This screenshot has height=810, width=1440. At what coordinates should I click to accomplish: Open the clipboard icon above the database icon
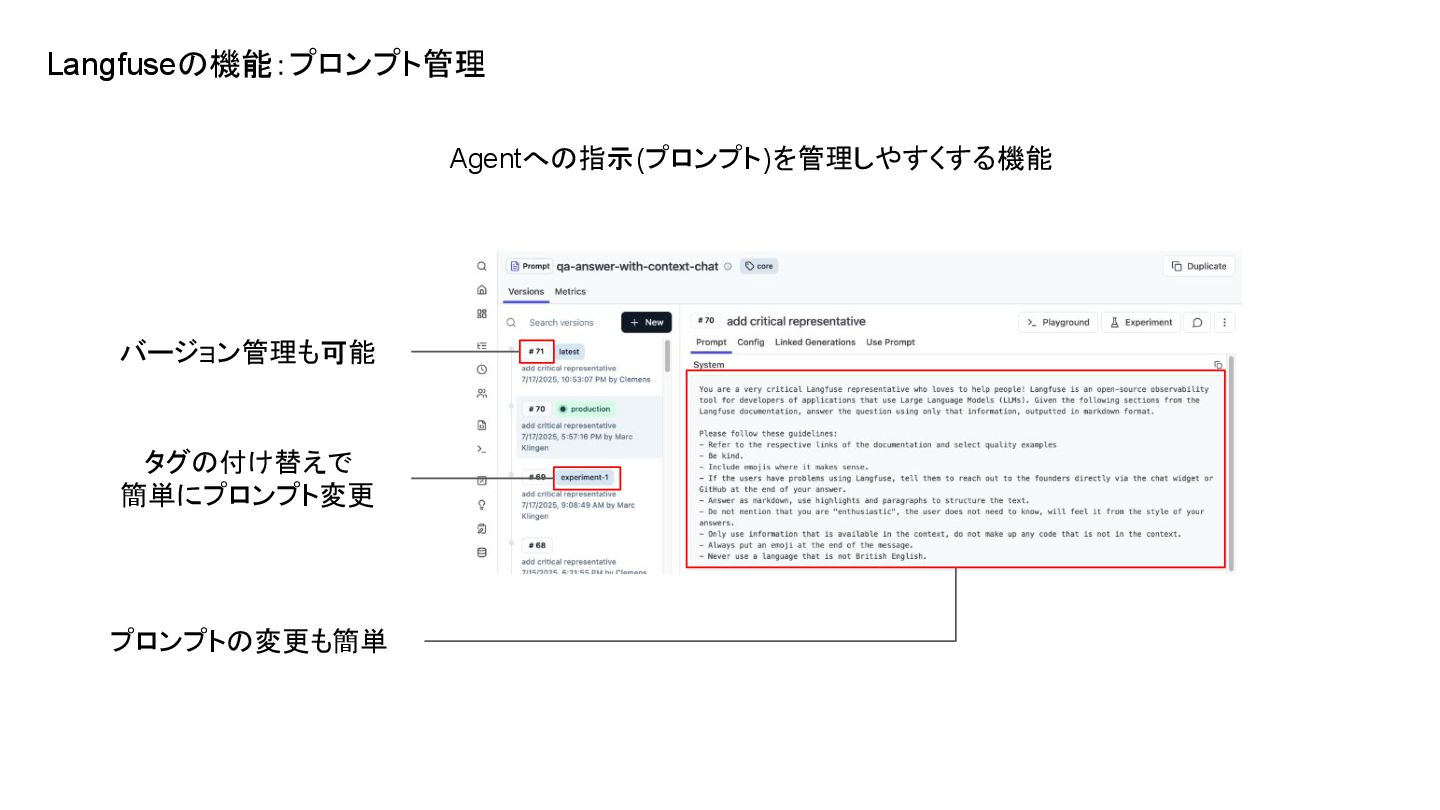pos(482,528)
